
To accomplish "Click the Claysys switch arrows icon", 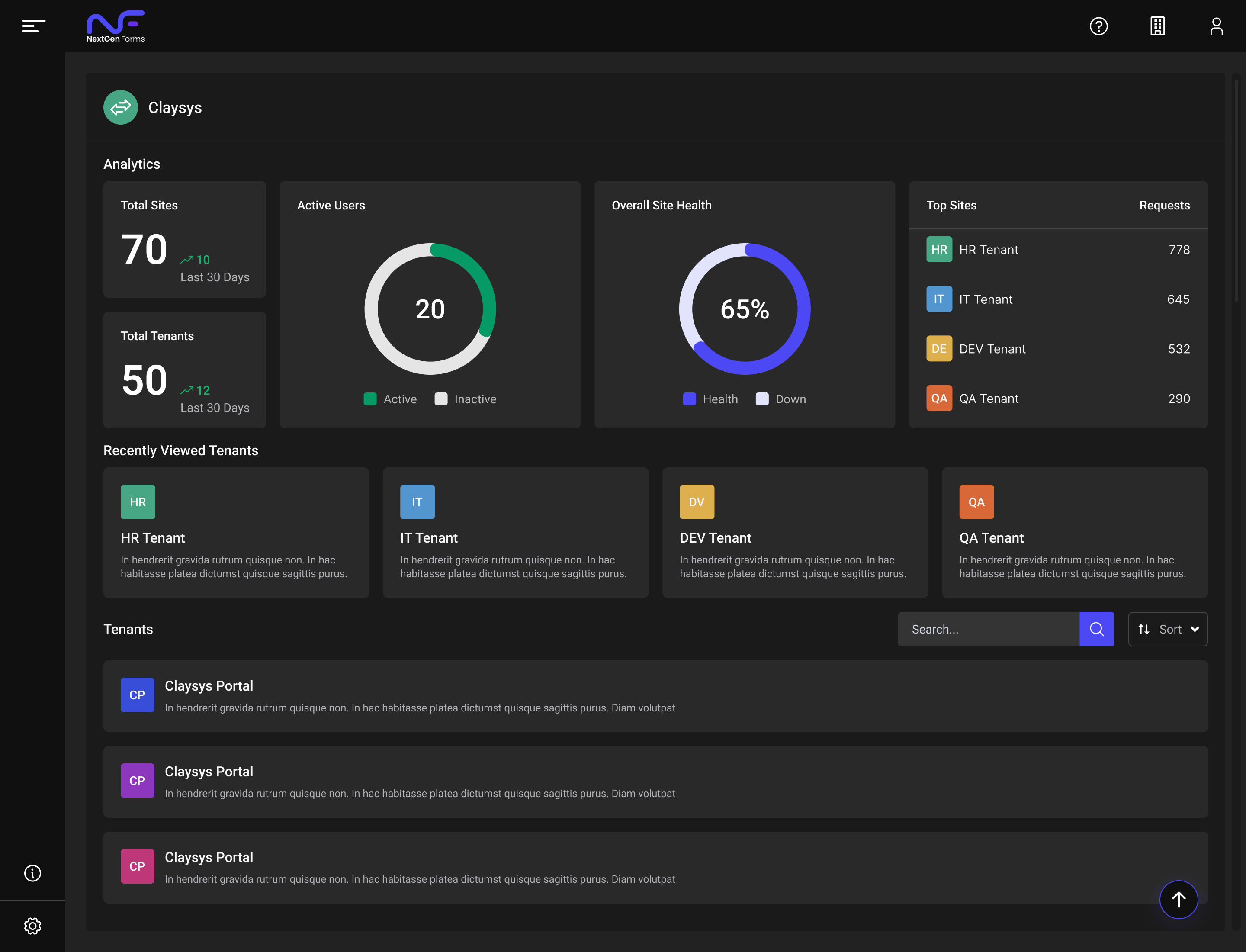I will pyautogui.click(x=121, y=107).
